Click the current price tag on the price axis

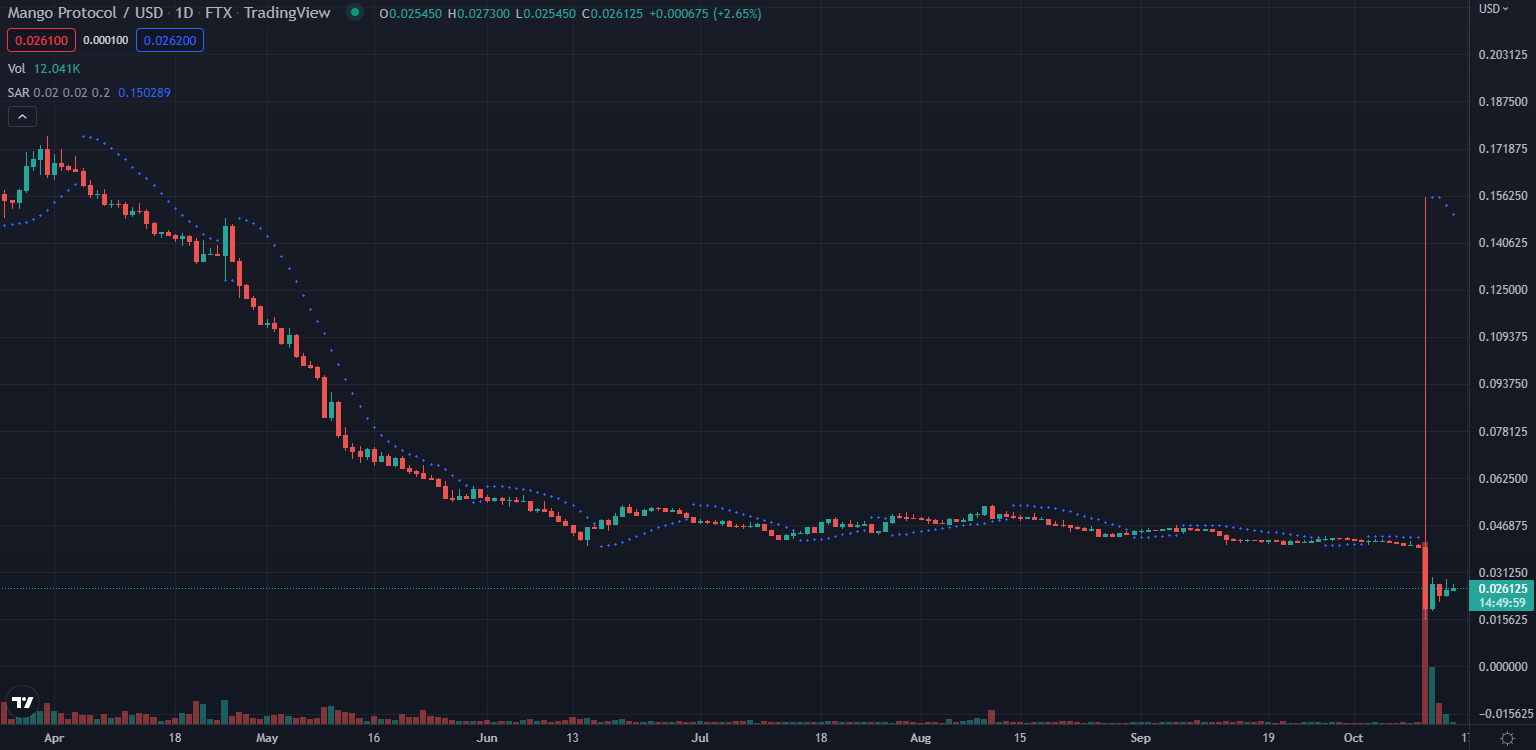[1501, 588]
